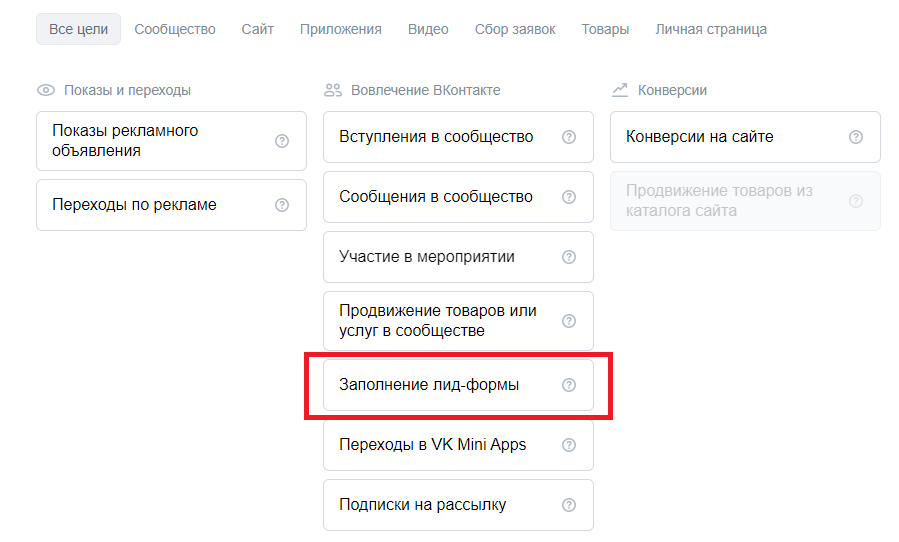Open help for "Переходы в VK Mini Apps"
This screenshot has height=542, width=899.
(x=569, y=445)
